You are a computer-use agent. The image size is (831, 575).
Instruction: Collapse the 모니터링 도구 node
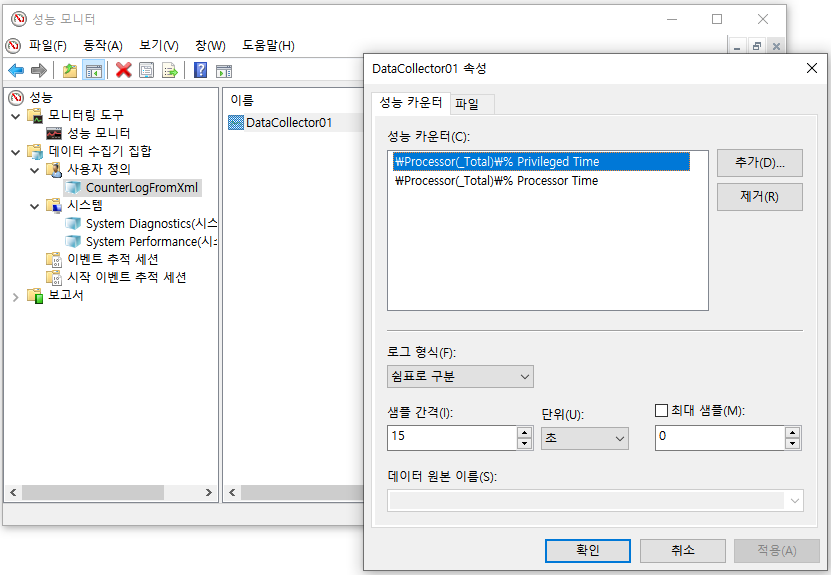point(15,116)
